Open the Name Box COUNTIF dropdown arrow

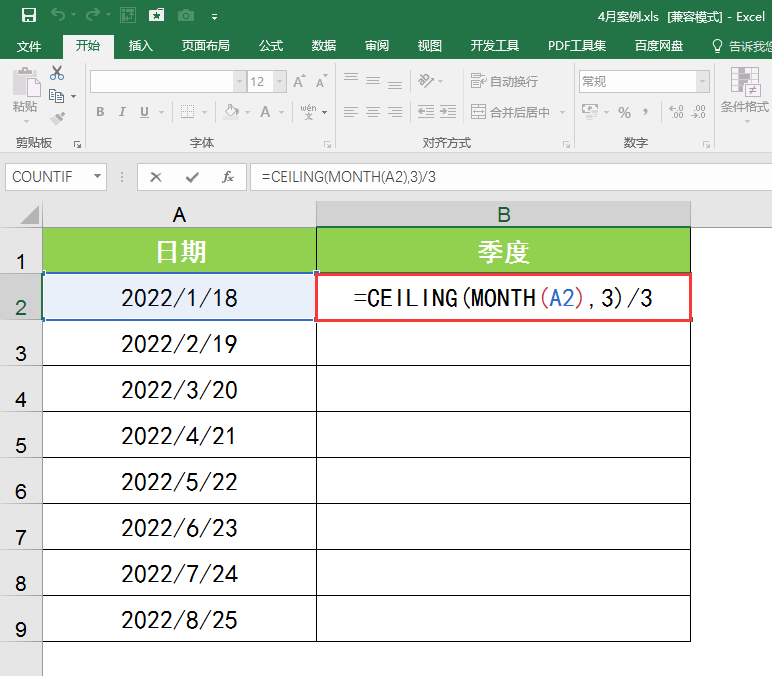pos(97,176)
